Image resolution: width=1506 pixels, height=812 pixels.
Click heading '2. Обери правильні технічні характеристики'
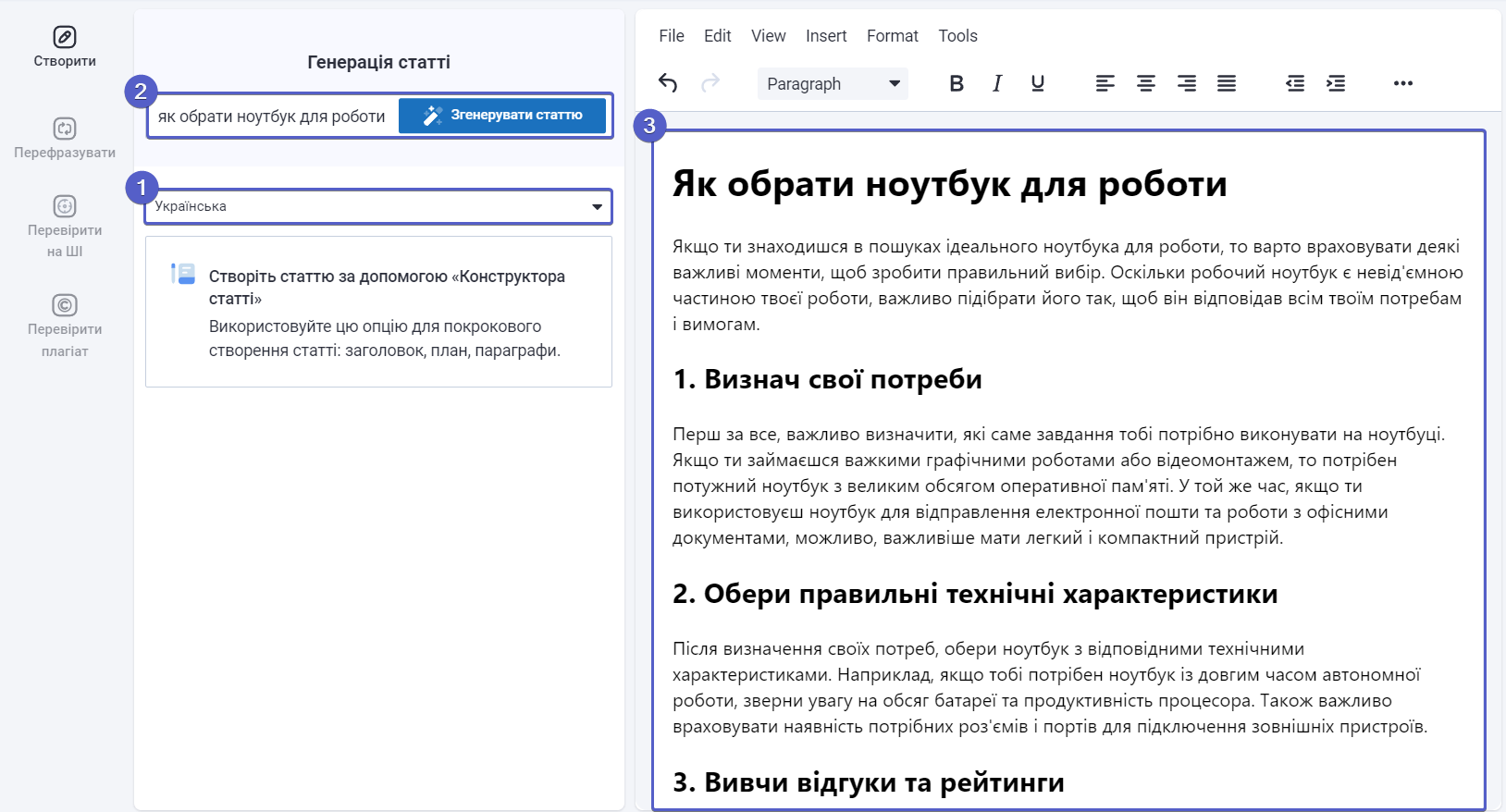[x=975, y=594]
